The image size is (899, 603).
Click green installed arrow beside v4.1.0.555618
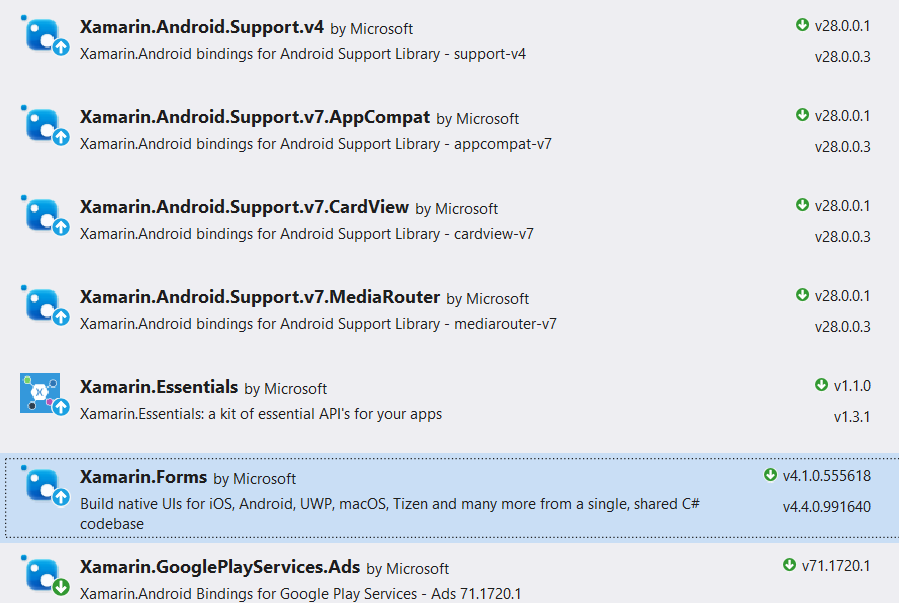coord(770,475)
